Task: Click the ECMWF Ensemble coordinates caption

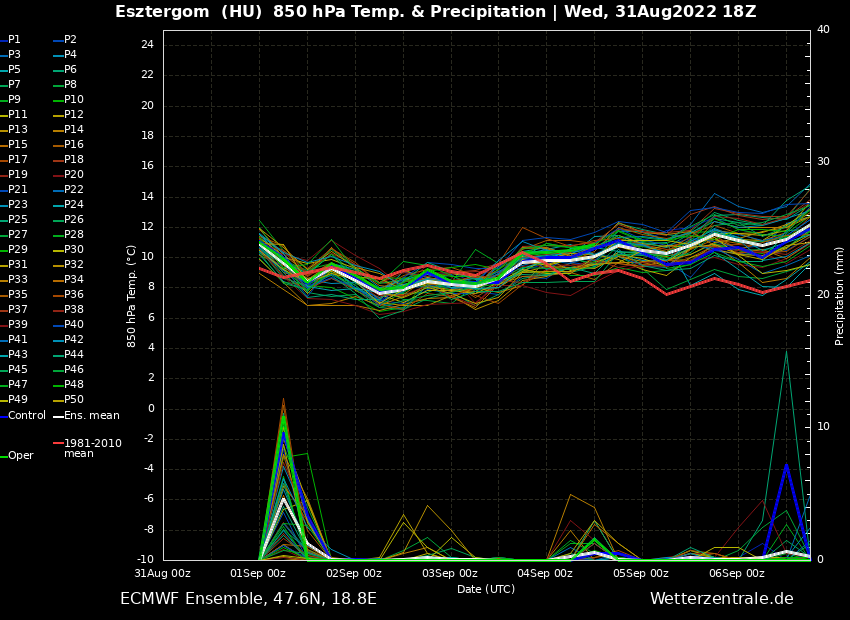Action: (248, 599)
